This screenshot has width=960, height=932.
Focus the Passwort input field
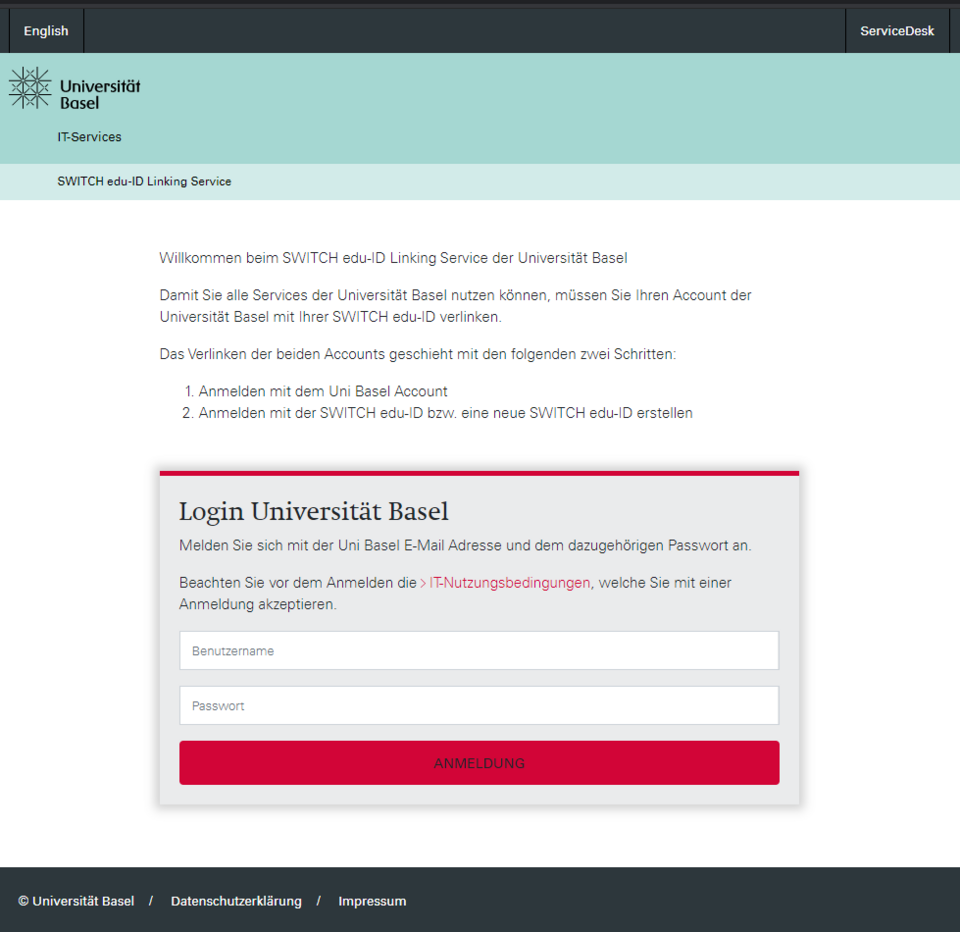[x=479, y=706]
